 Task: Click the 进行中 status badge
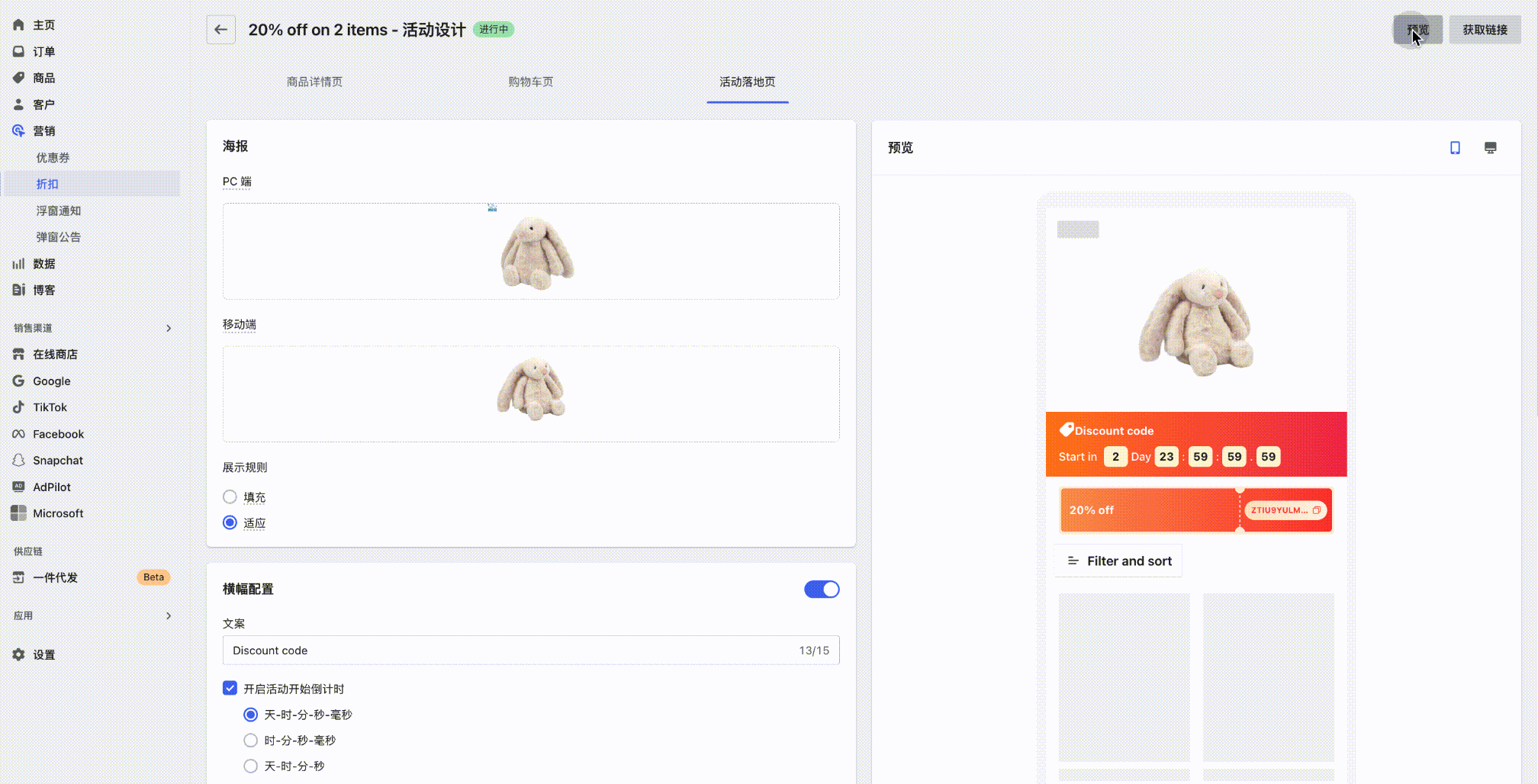[494, 30]
